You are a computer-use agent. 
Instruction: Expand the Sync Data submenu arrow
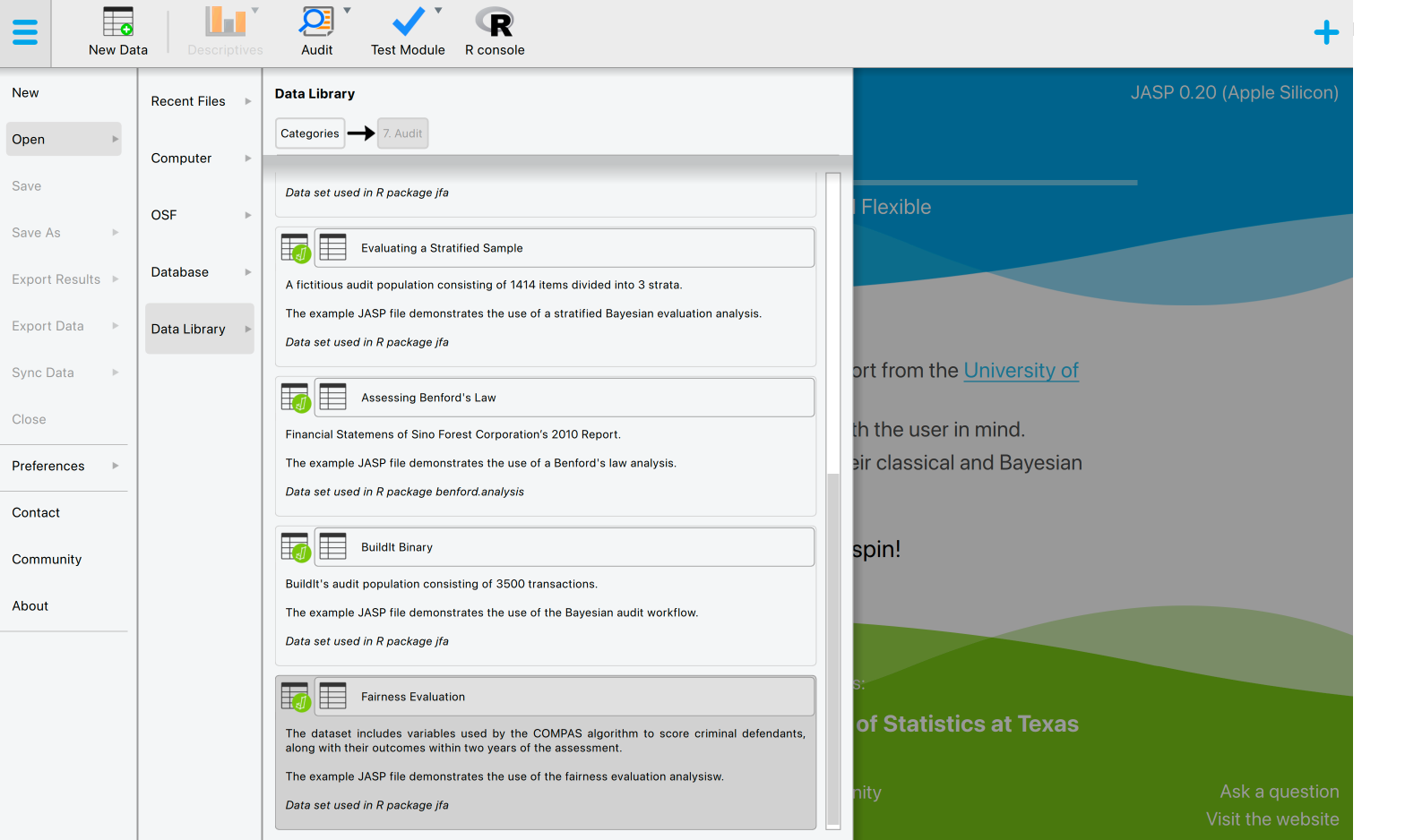tap(115, 372)
